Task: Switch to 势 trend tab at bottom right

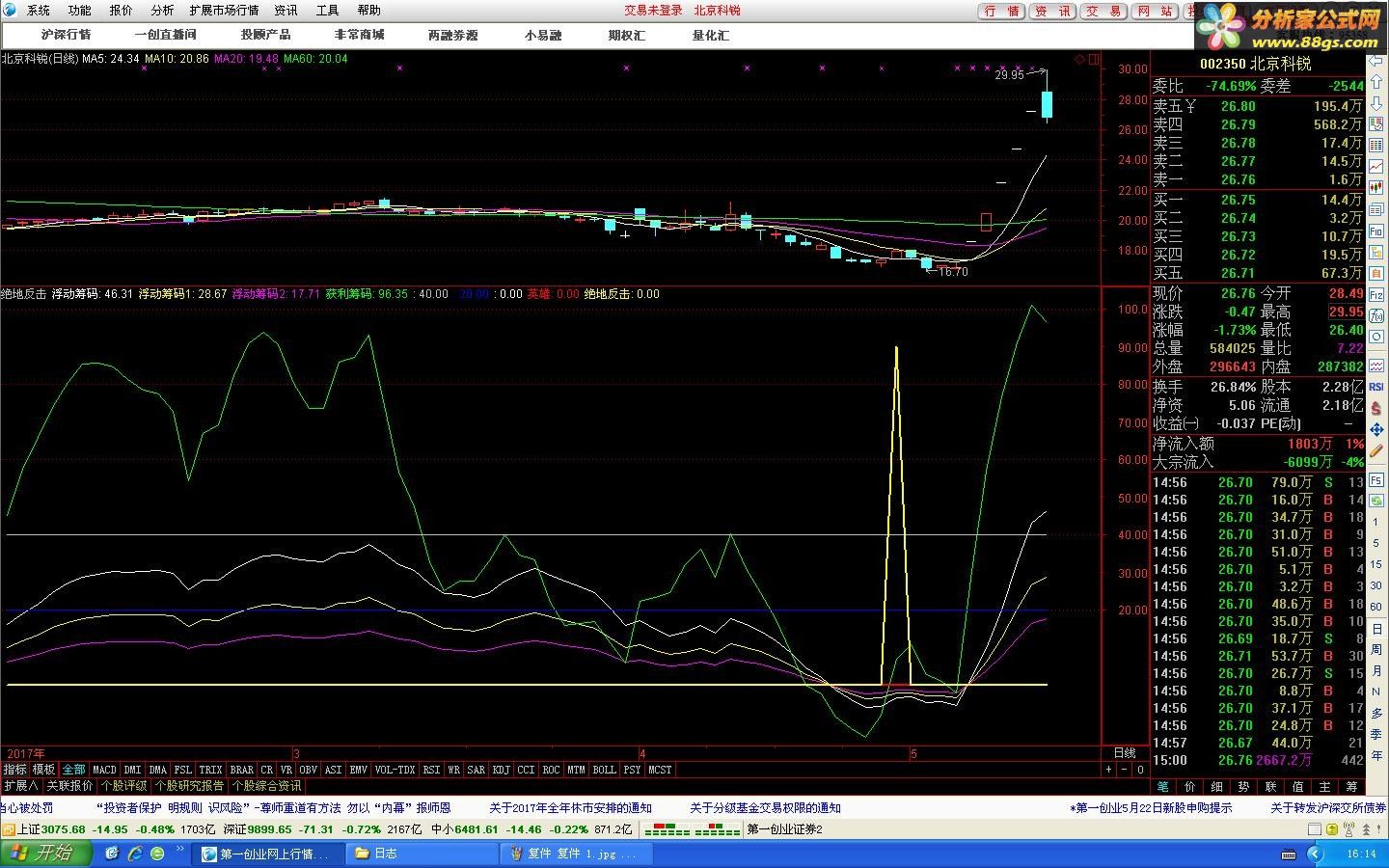Action: [1243, 787]
